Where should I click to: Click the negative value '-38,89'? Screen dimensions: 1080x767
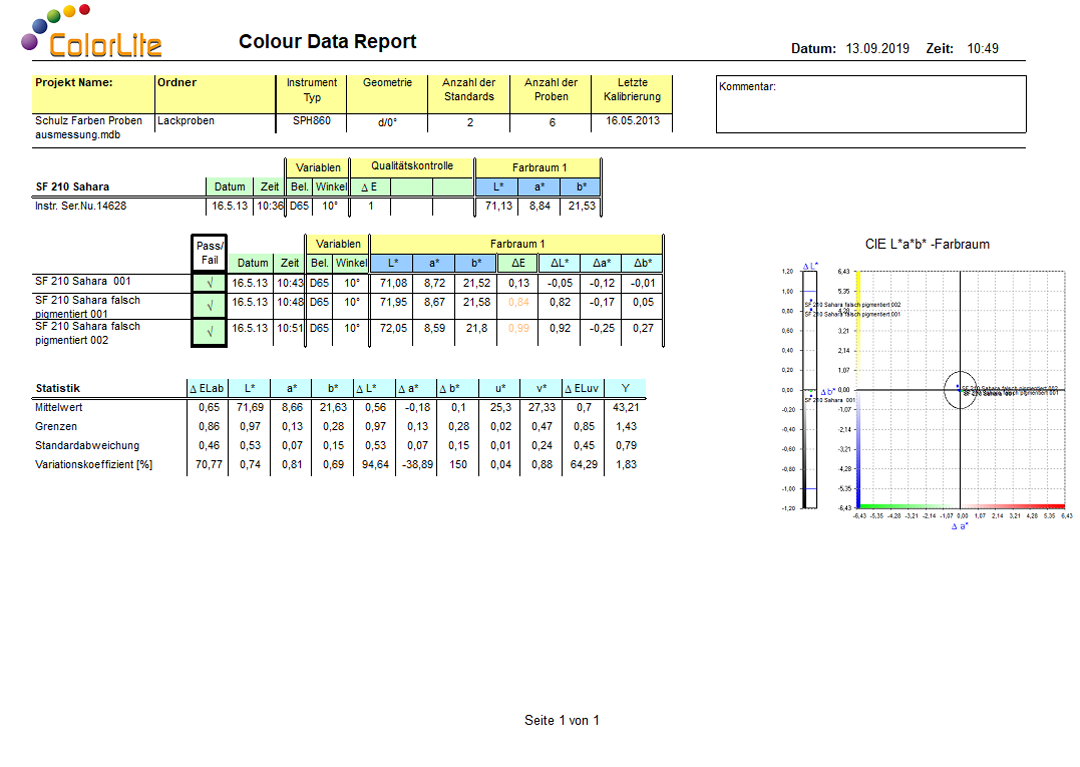tap(418, 465)
